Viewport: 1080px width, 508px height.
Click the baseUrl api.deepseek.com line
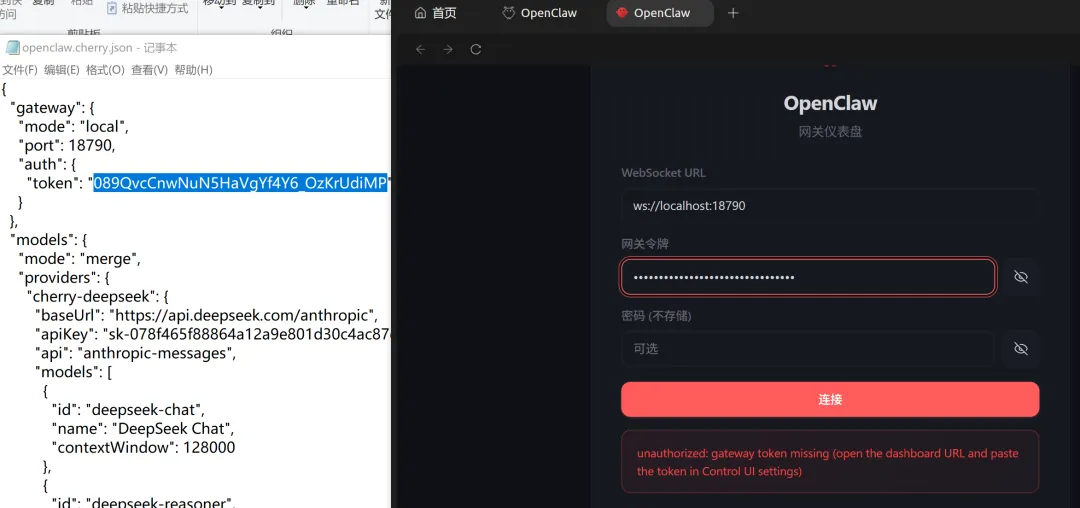tap(207, 316)
